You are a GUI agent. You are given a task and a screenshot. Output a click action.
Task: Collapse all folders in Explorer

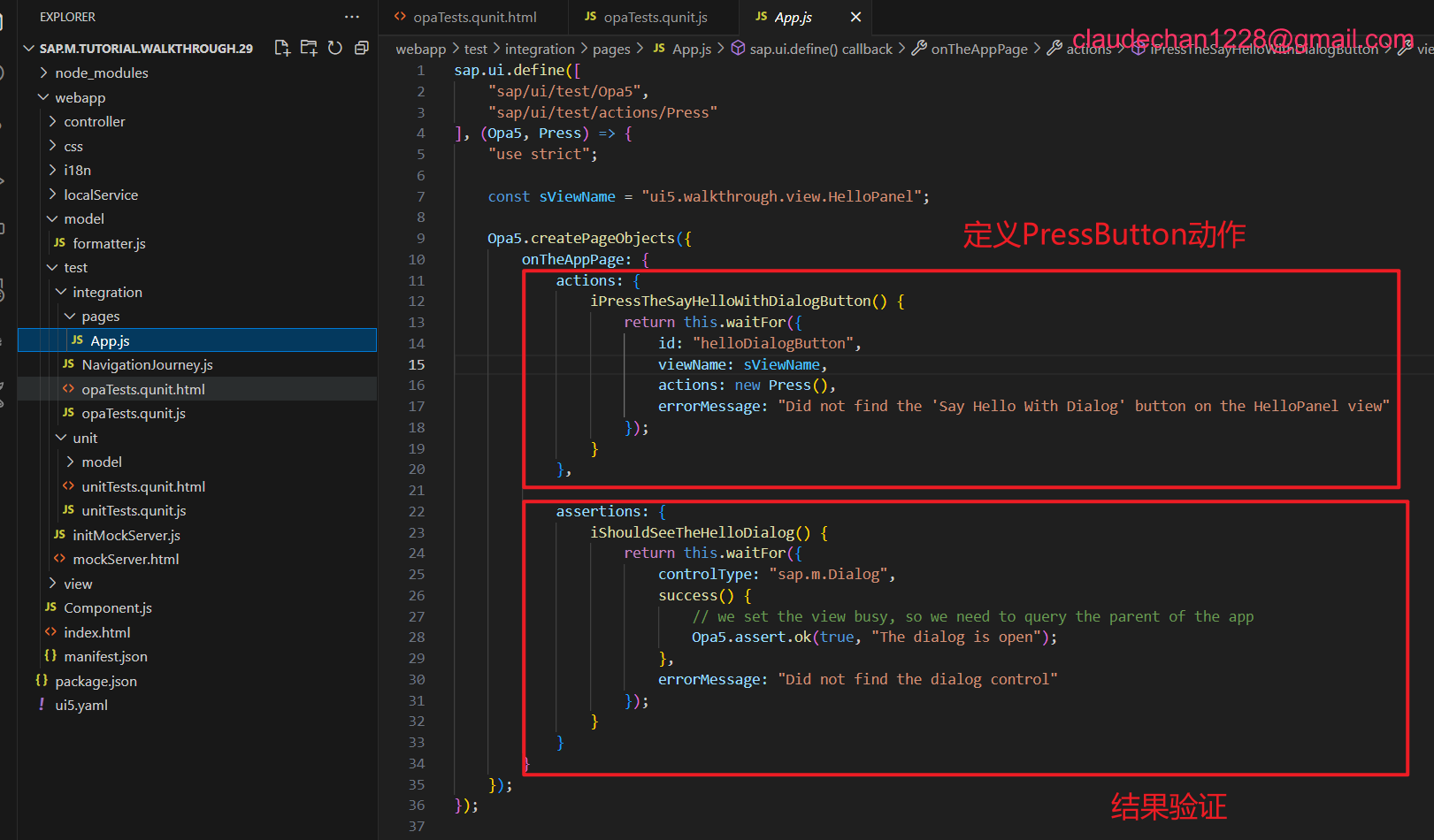[362, 48]
